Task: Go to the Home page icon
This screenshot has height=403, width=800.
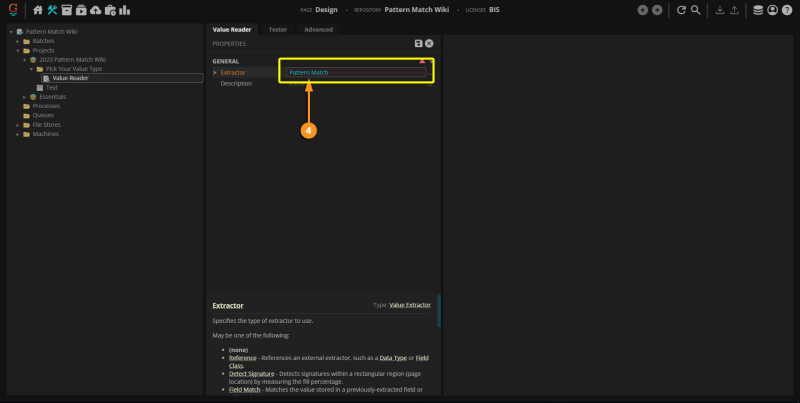Action: (38, 10)
